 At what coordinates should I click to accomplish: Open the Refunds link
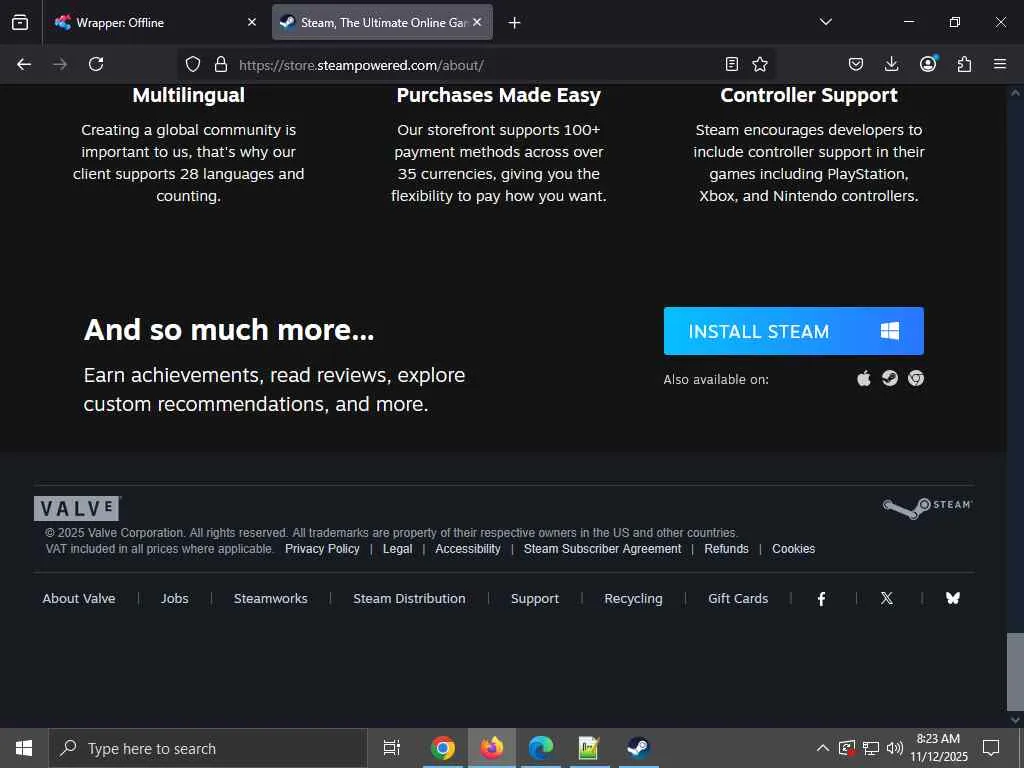726,549
